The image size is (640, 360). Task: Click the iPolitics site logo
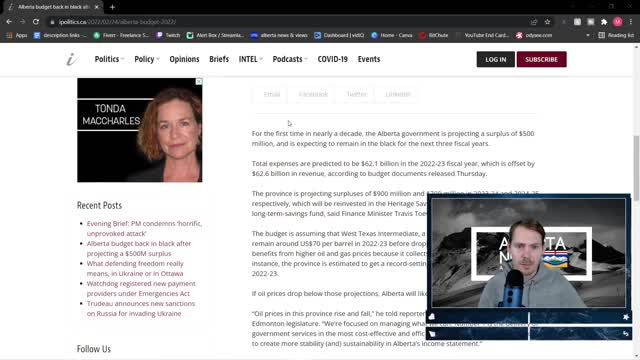click(x=71, y=59)
